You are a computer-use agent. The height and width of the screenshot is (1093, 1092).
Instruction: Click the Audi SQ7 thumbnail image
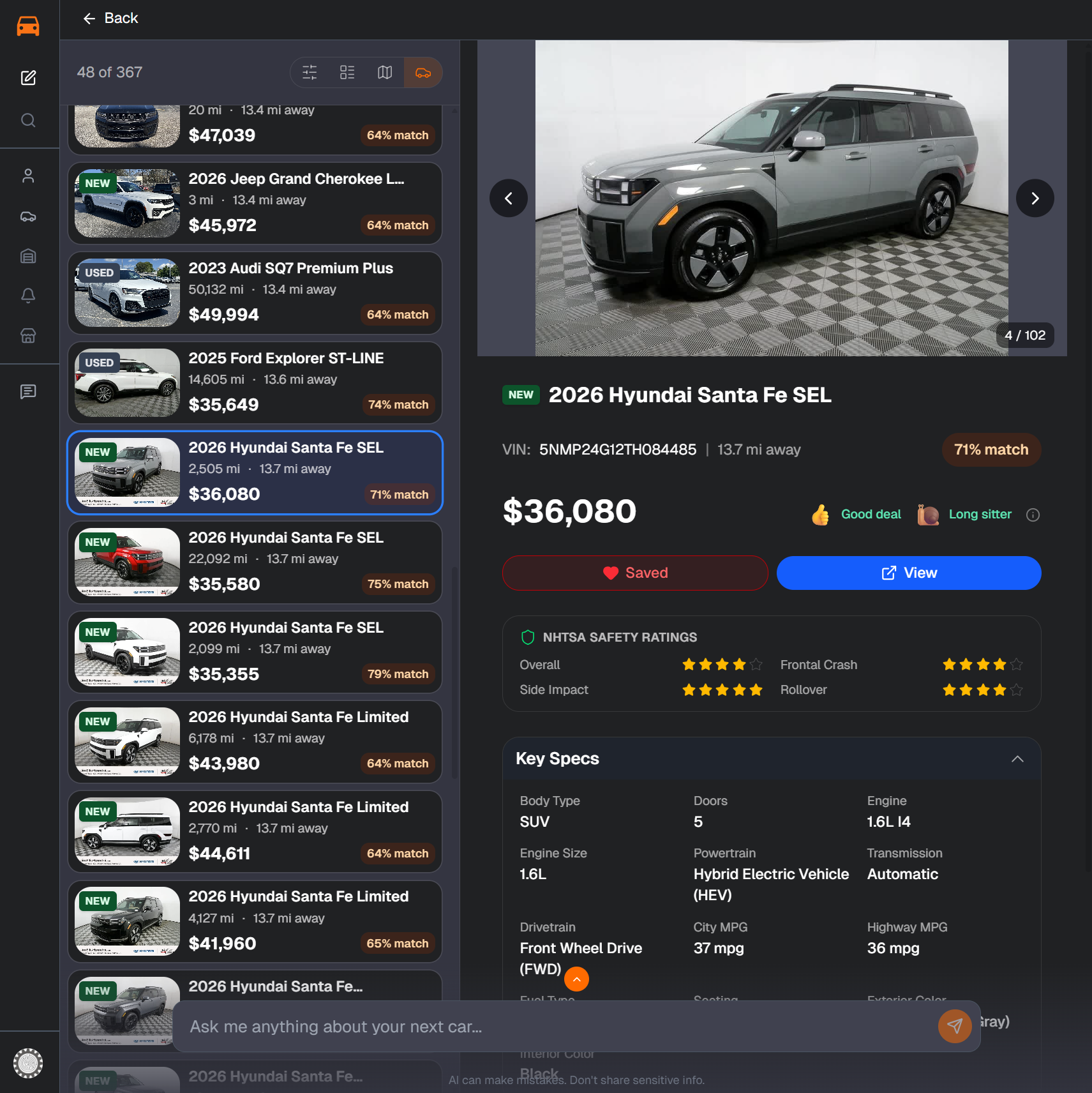pos(127,293)
